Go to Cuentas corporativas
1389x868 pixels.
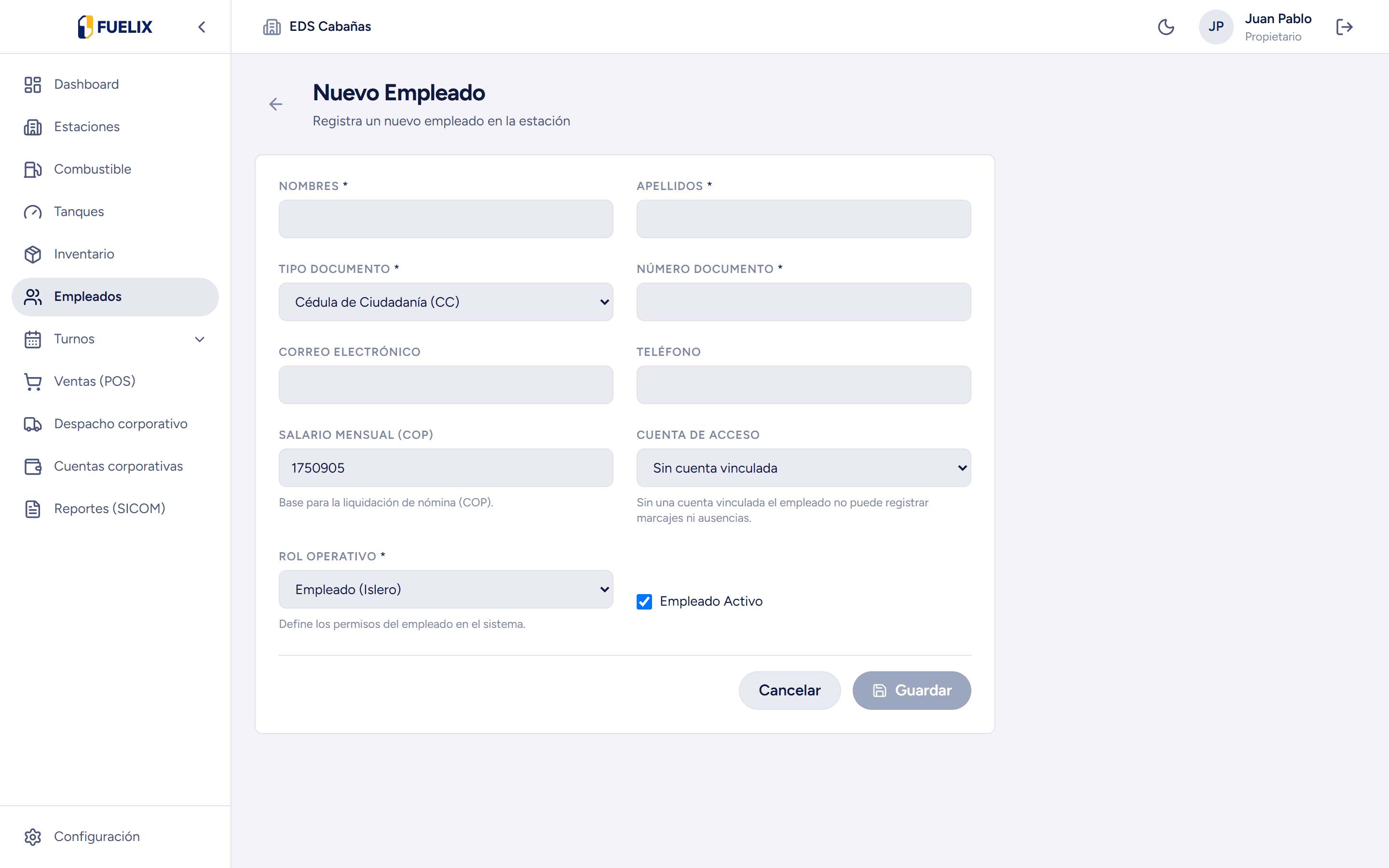point(115,467)
